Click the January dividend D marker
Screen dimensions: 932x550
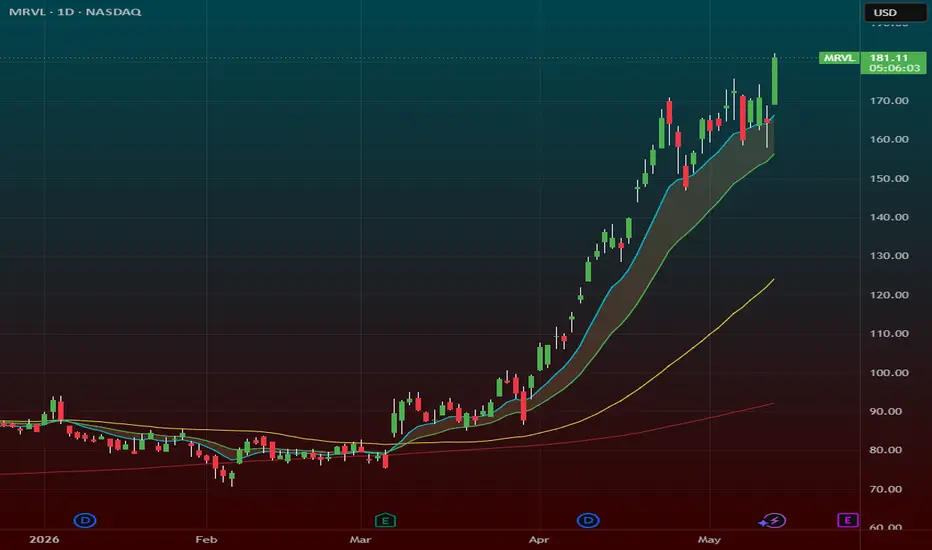85,521
